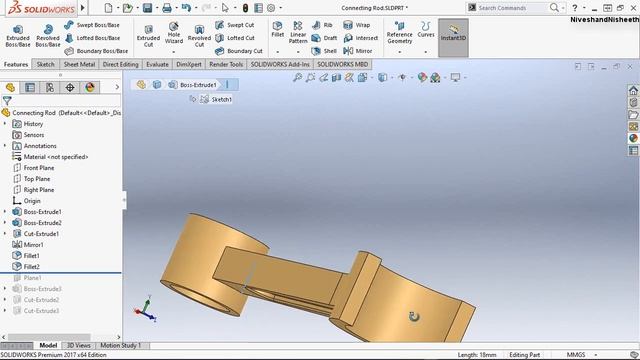Select the Revolved Boss/Base tool
The width and height of the screenshot is (640, 360).
point(48,36)
